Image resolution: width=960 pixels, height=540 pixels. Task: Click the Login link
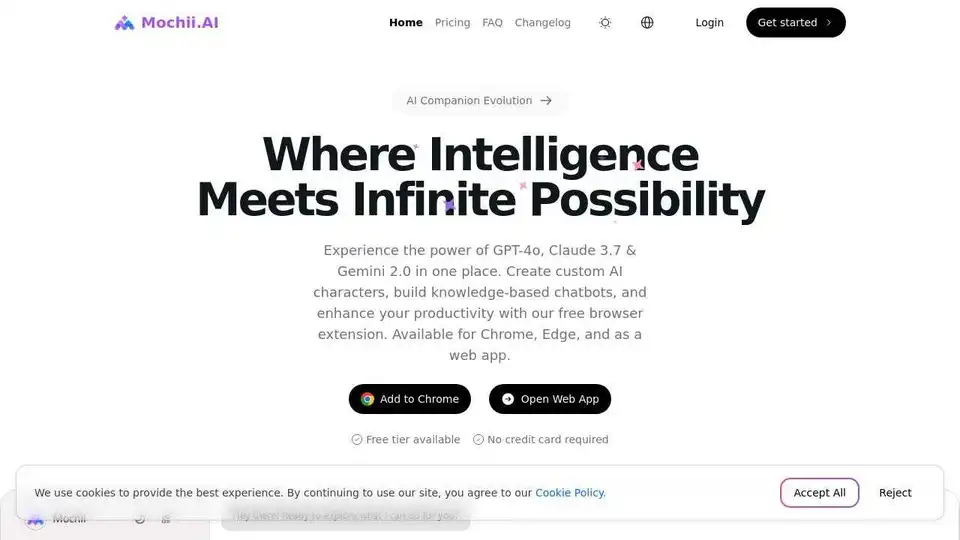pos(710,23)
